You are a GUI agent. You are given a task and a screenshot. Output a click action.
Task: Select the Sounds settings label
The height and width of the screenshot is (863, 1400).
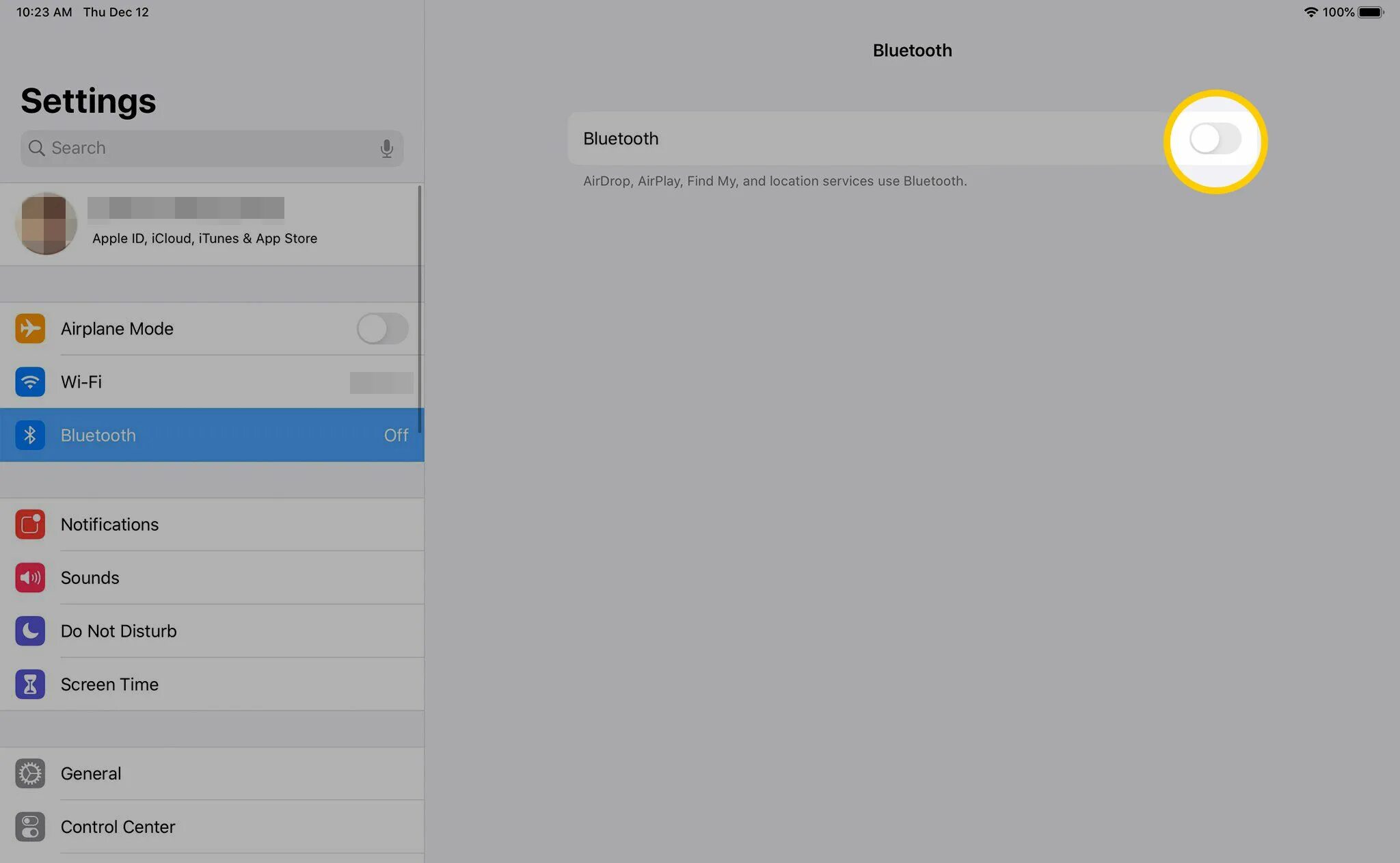point(90,578)
